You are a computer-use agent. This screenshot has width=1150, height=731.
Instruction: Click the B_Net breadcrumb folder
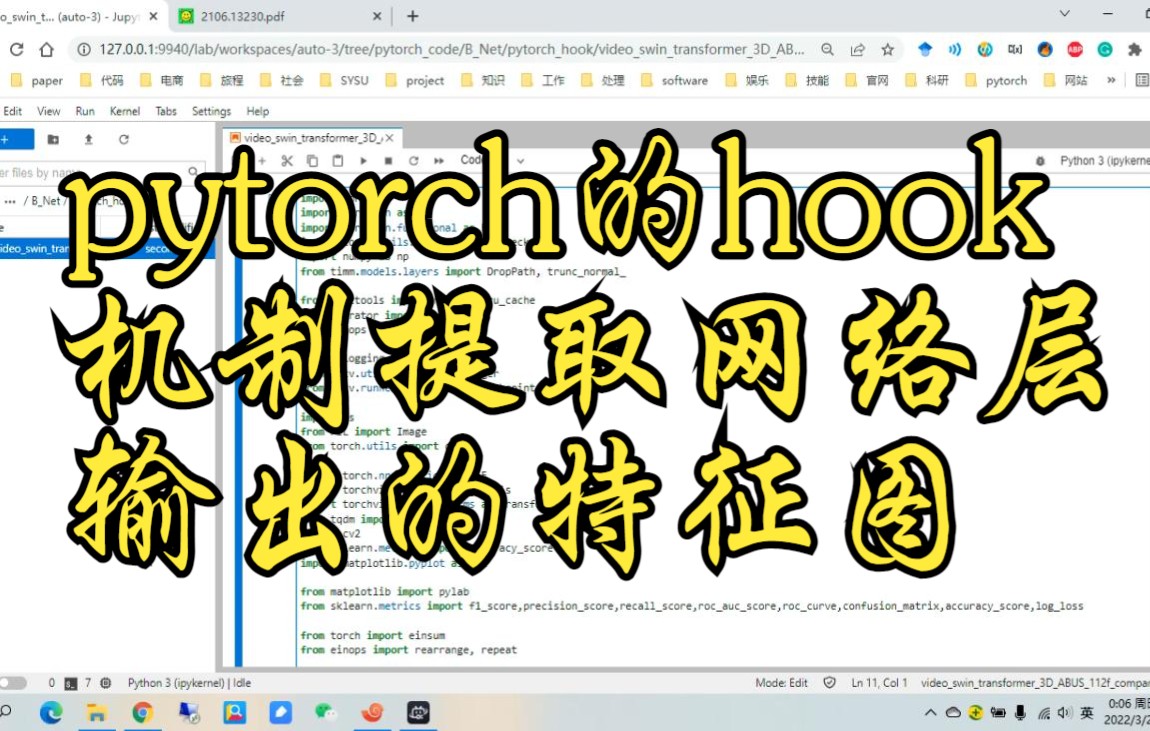(45, 201)
